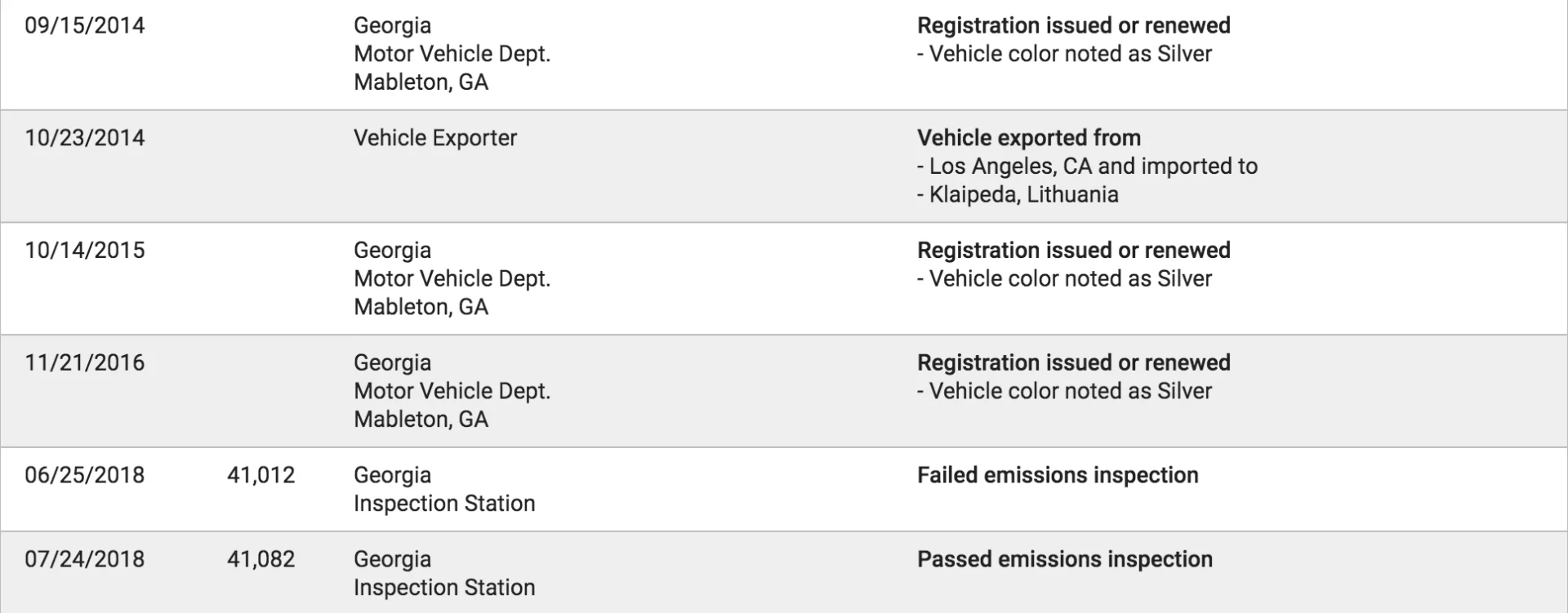Select 'Failed emissions inspection' entry
Screen dimensions: 1568x613
tap(1058, 475)
